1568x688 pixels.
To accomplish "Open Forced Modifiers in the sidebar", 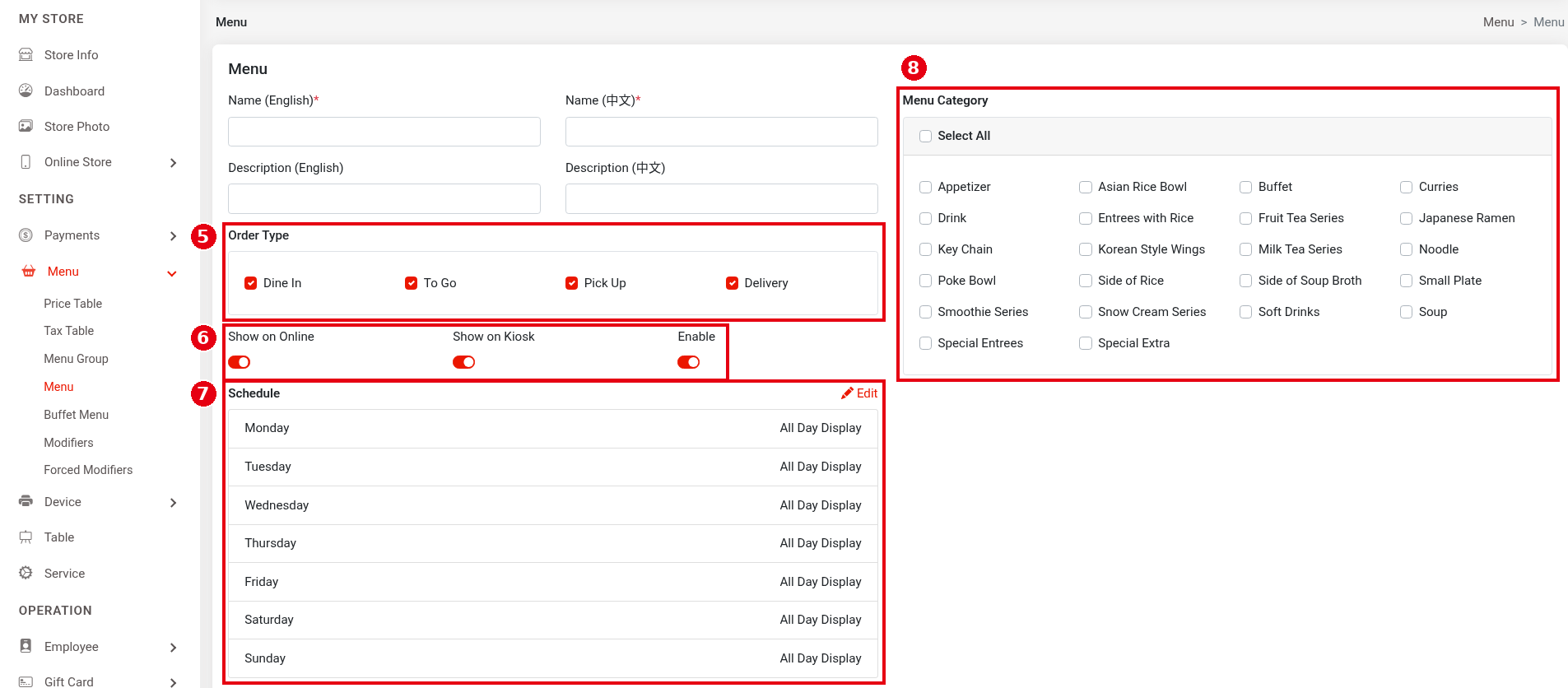I will point(88,470).
